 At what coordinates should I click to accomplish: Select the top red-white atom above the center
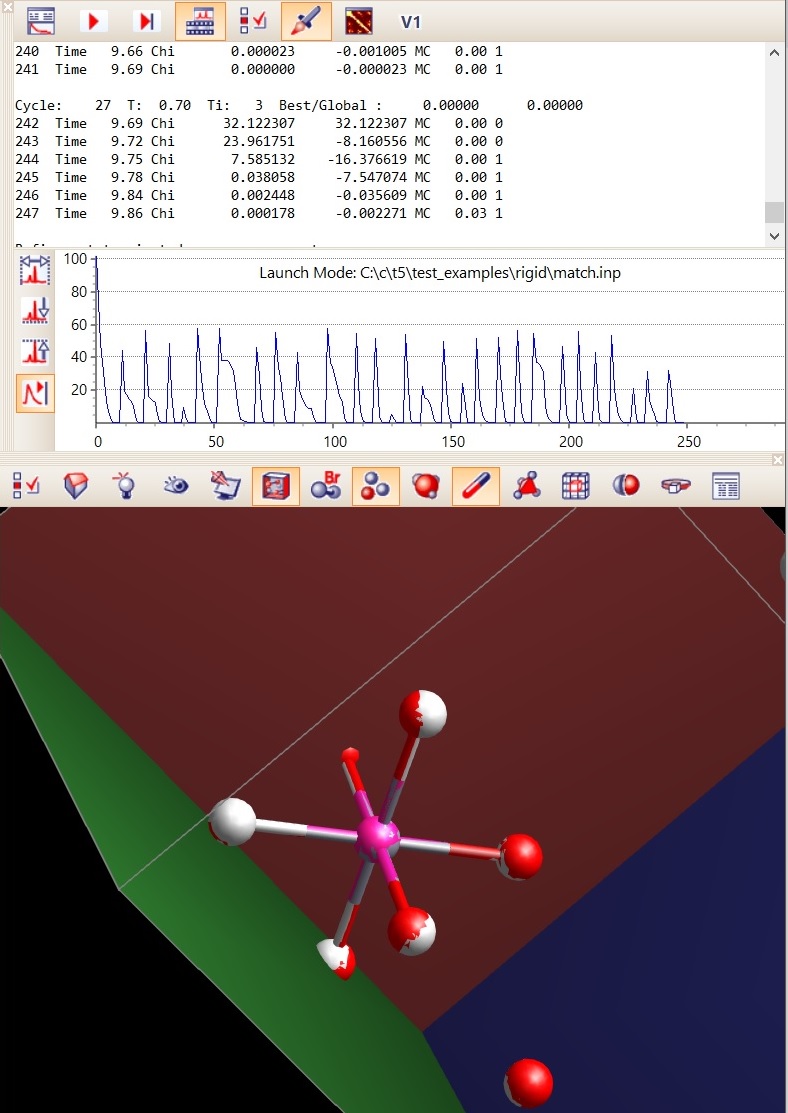coord(423,713)
